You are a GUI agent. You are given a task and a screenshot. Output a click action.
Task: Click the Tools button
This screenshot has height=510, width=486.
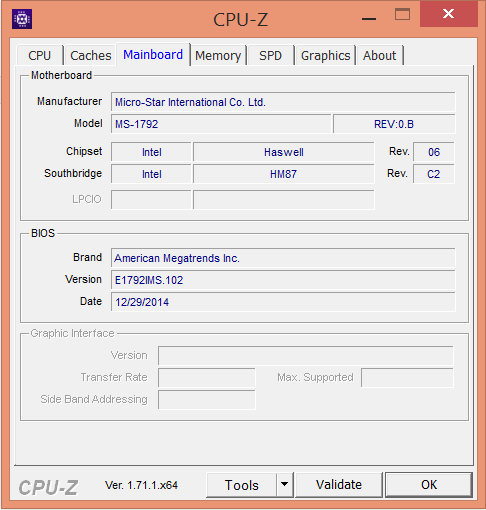pyautogui.click(x=242, y=485)
